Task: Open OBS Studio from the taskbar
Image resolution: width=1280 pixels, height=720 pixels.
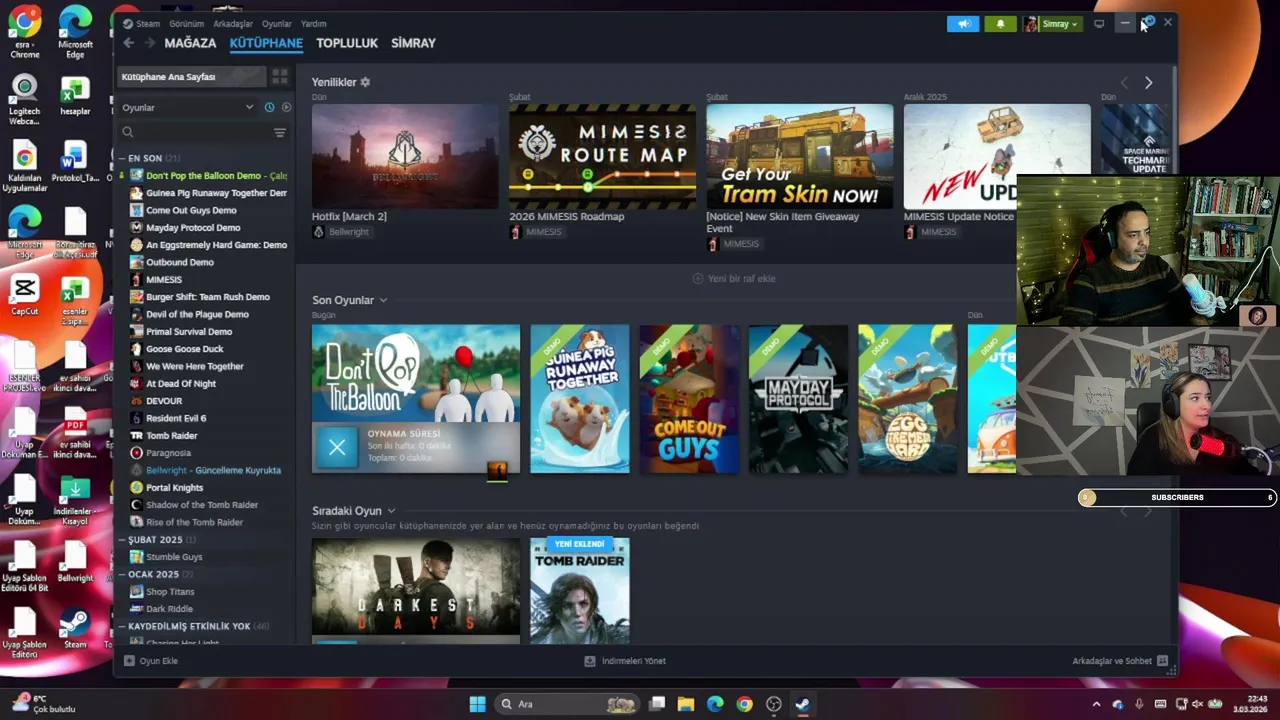Action: coord(773,704)
